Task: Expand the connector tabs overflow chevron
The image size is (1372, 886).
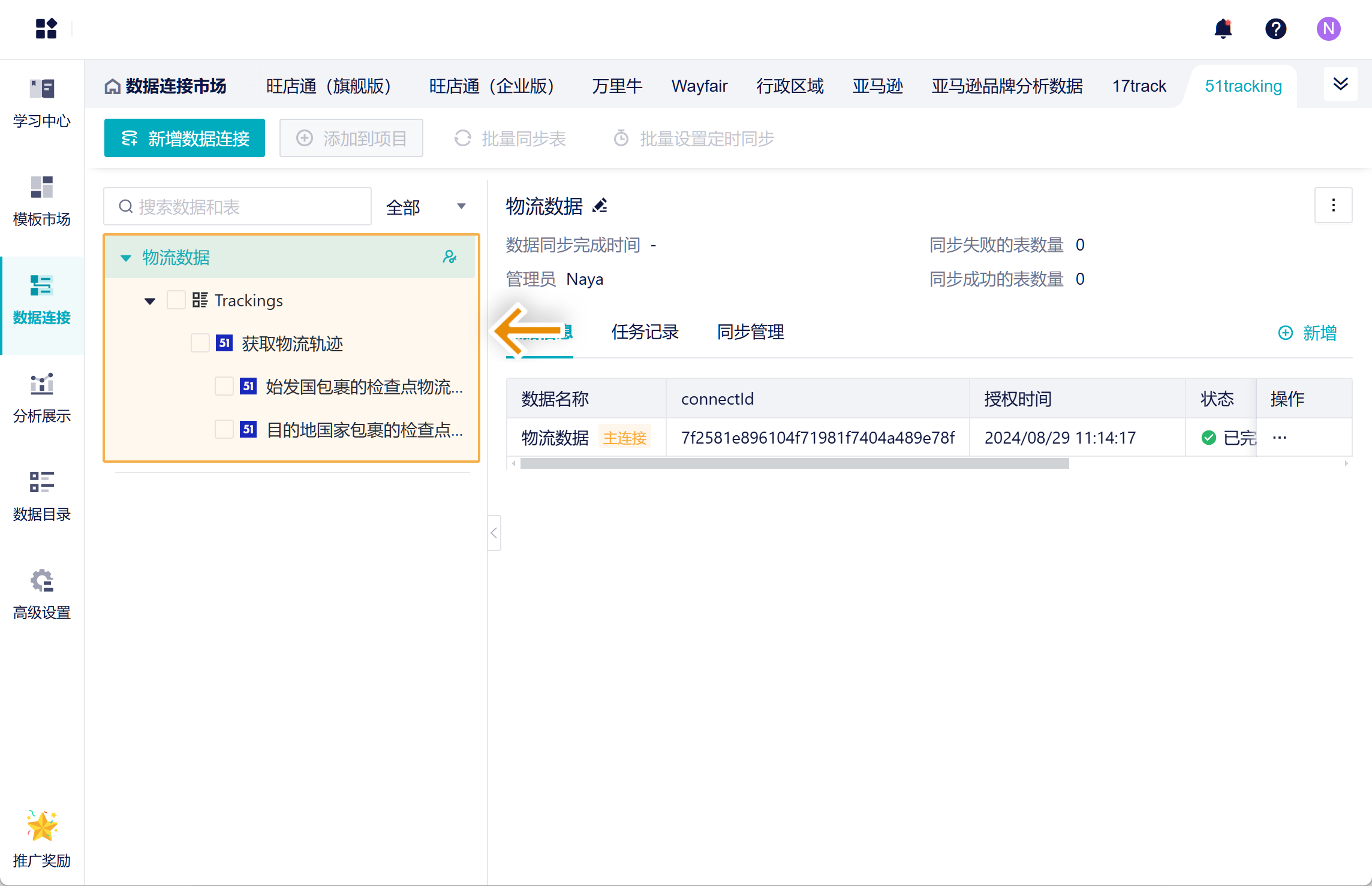Action: coord(1340,85)
